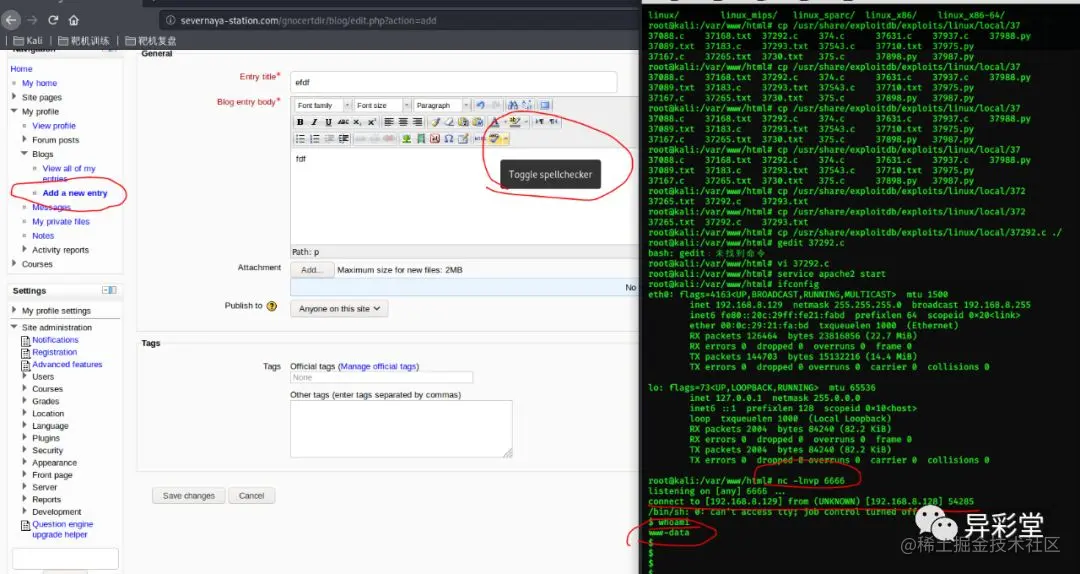Click the text color 'A' icon
Viewport: 1080px width, 574px height.
pos(495,122)
